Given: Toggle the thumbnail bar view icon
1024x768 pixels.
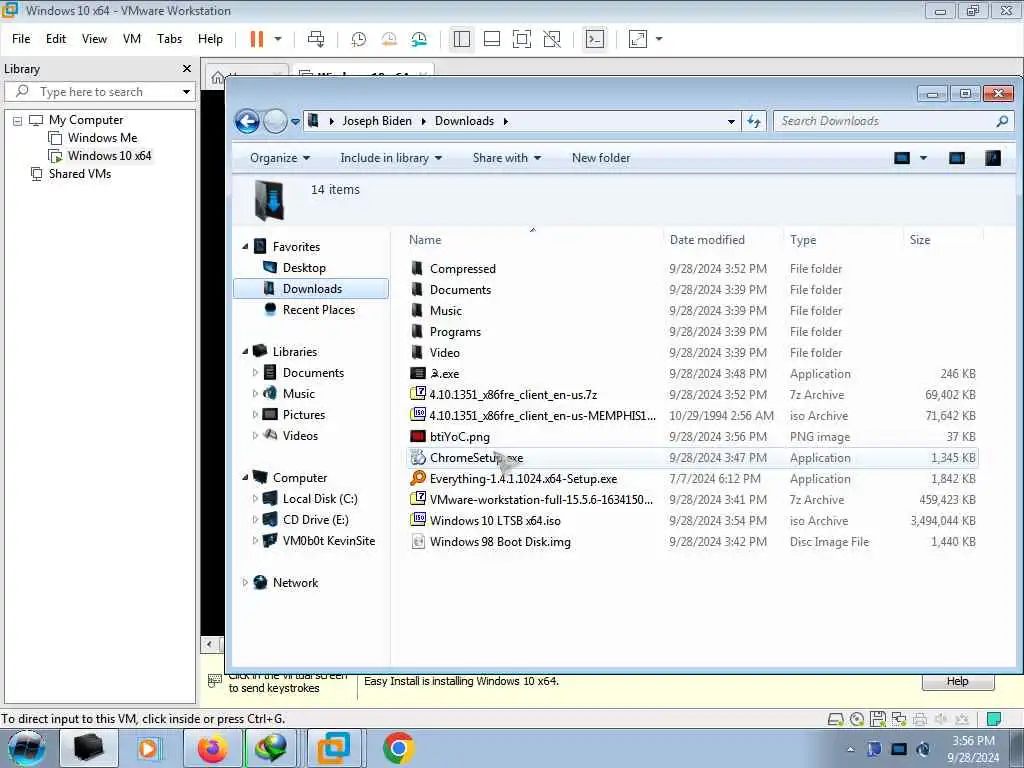Looking at the screenshot, I should click(x=492, y=39).
